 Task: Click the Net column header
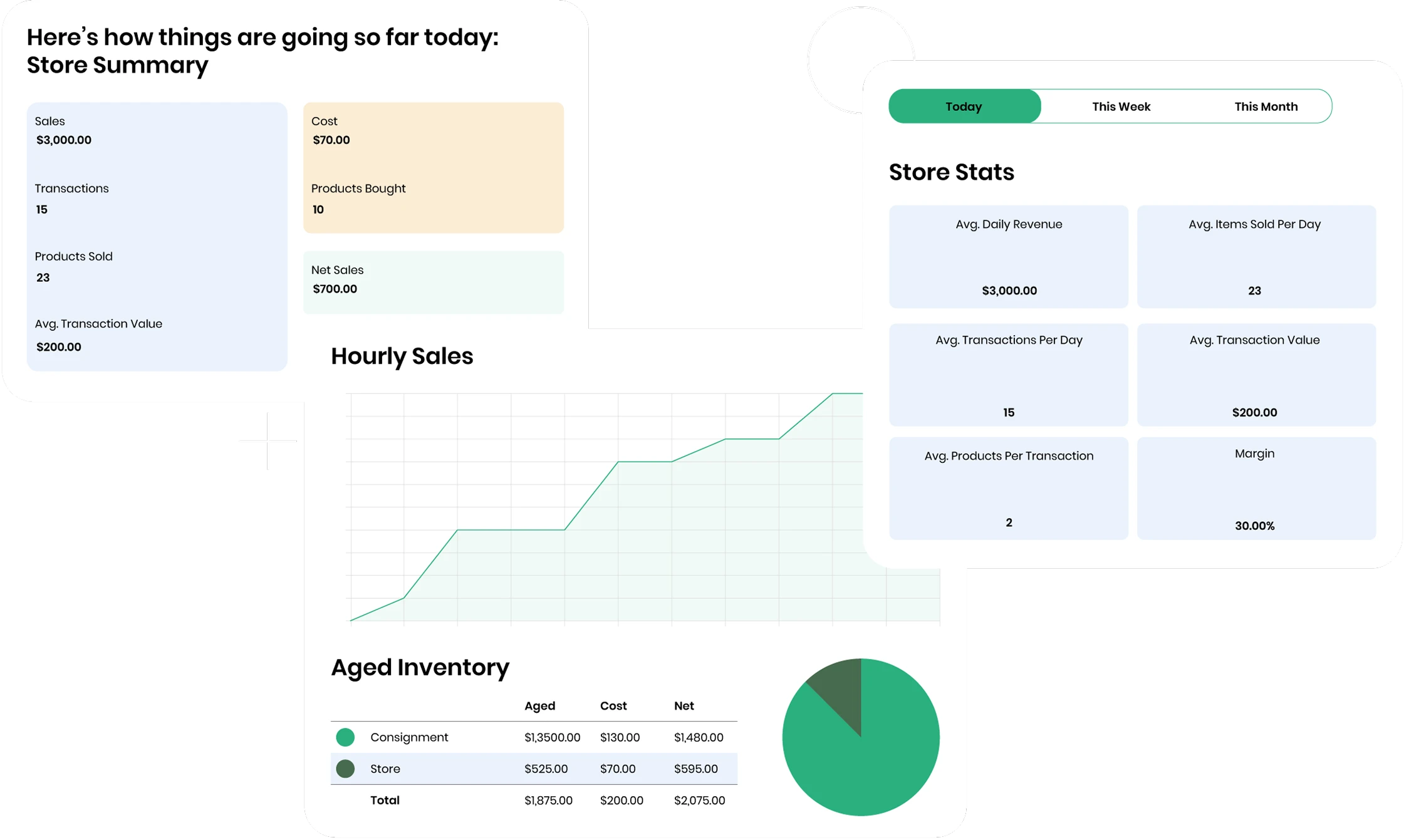(684, 706)
